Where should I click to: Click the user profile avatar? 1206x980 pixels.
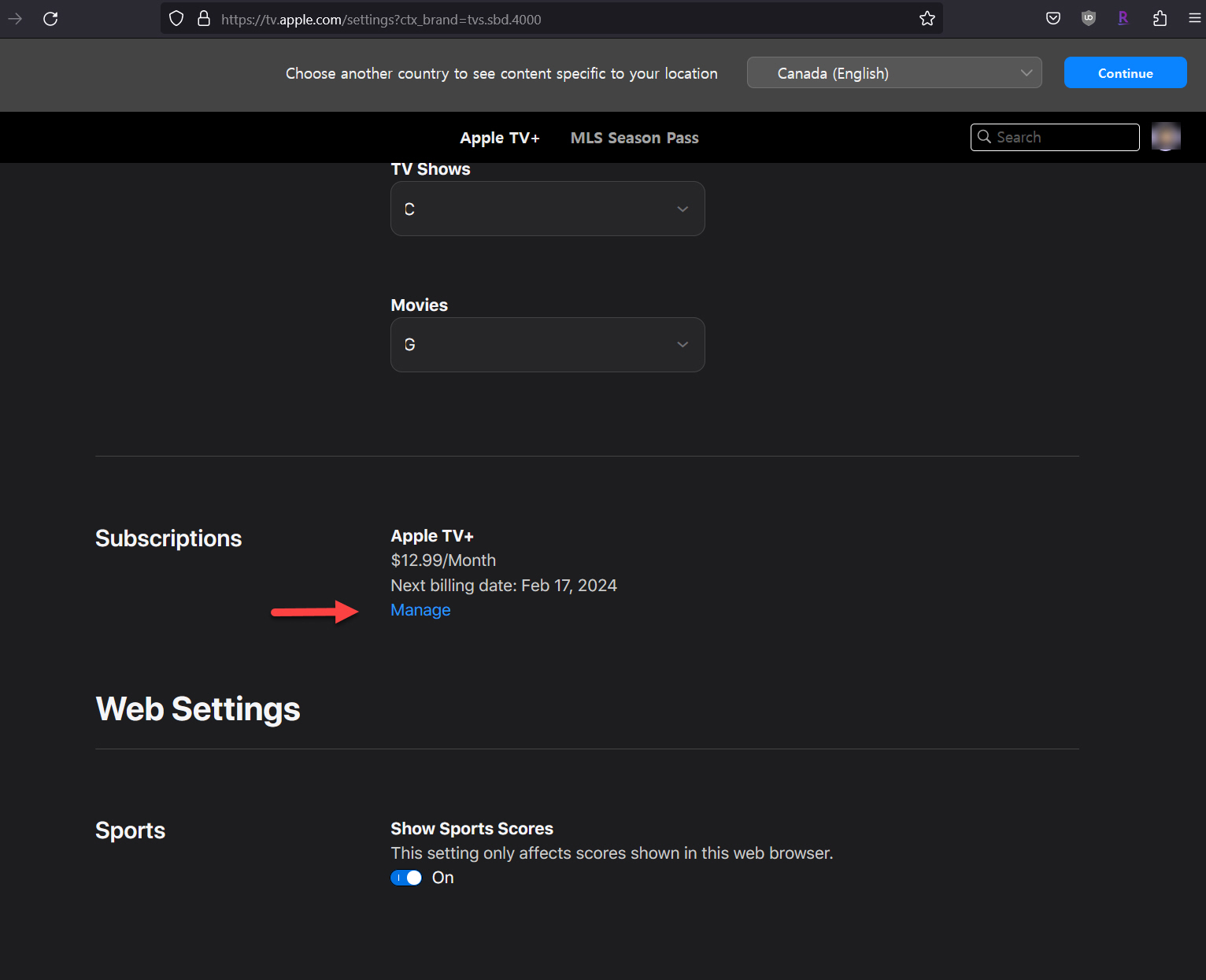(x=1165, y=137)
